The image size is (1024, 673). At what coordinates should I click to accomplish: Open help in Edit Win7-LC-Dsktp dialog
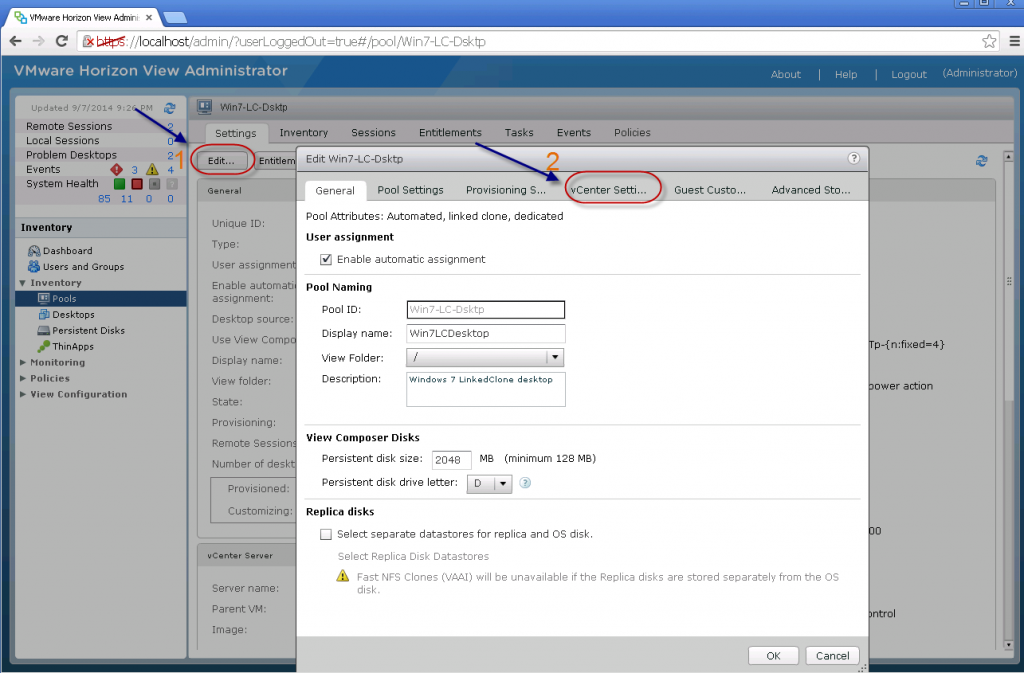point(854,158)
